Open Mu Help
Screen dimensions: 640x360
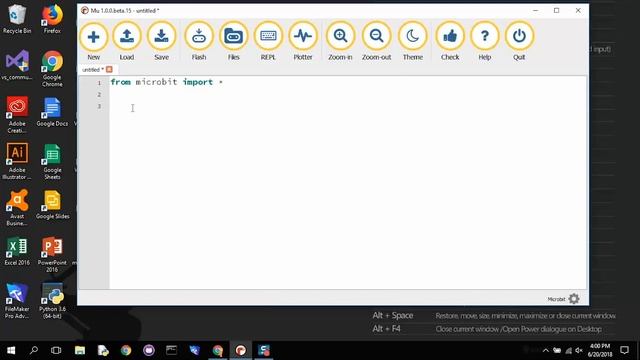pyautogui.click(x=484, y=41)
